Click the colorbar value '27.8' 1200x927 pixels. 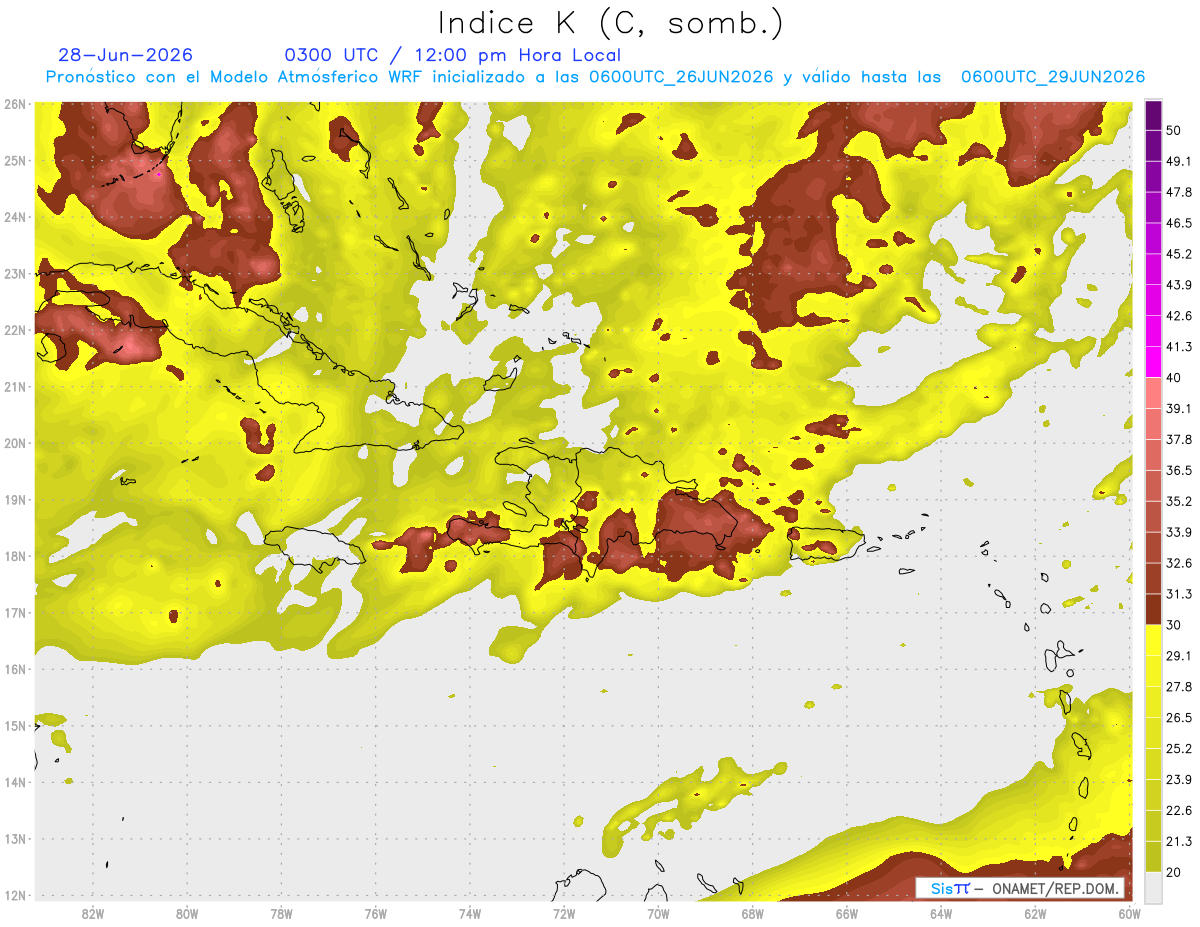coord(1179,687)
